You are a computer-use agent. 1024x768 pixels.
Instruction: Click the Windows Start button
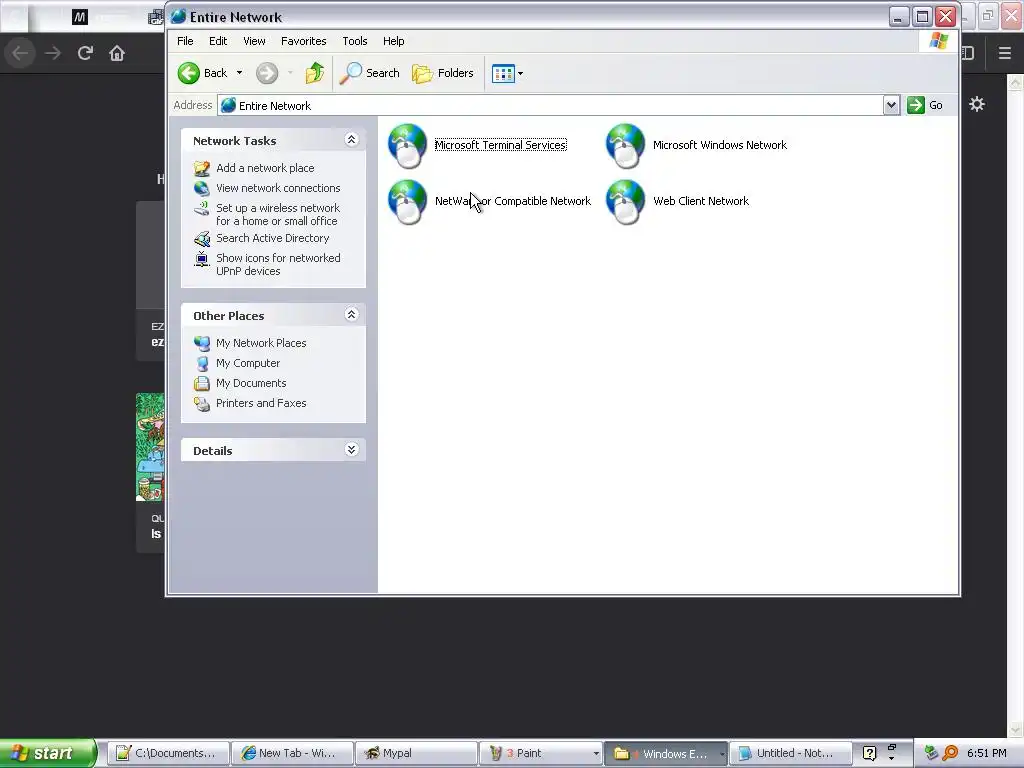(47, 753)
